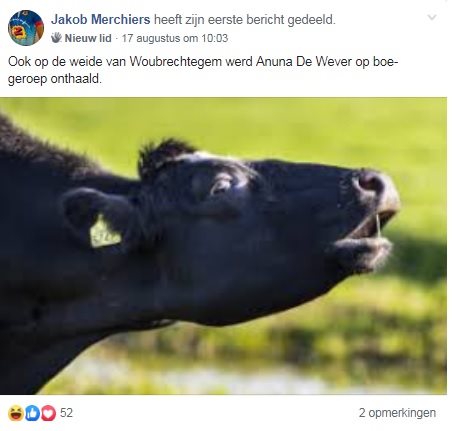452x431 pixels.
Task: Click the yellow ear tag on the cow
Action: tap(105, 231)
